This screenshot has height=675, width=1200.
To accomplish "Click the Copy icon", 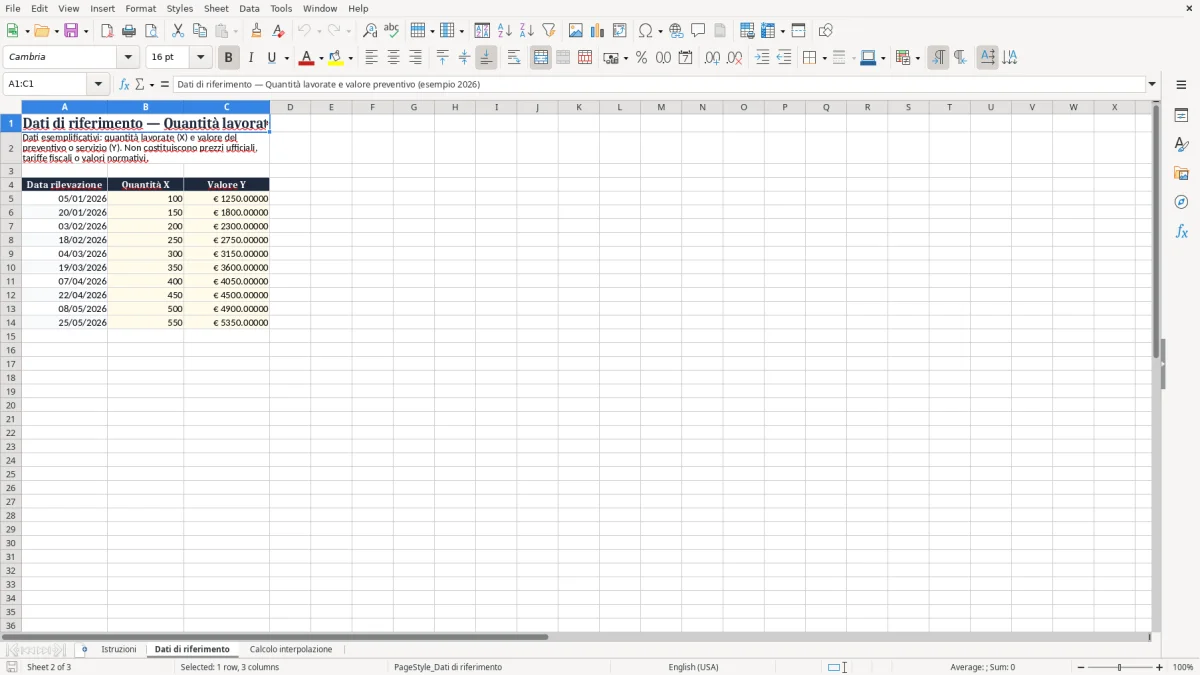I will click(200, 31).
